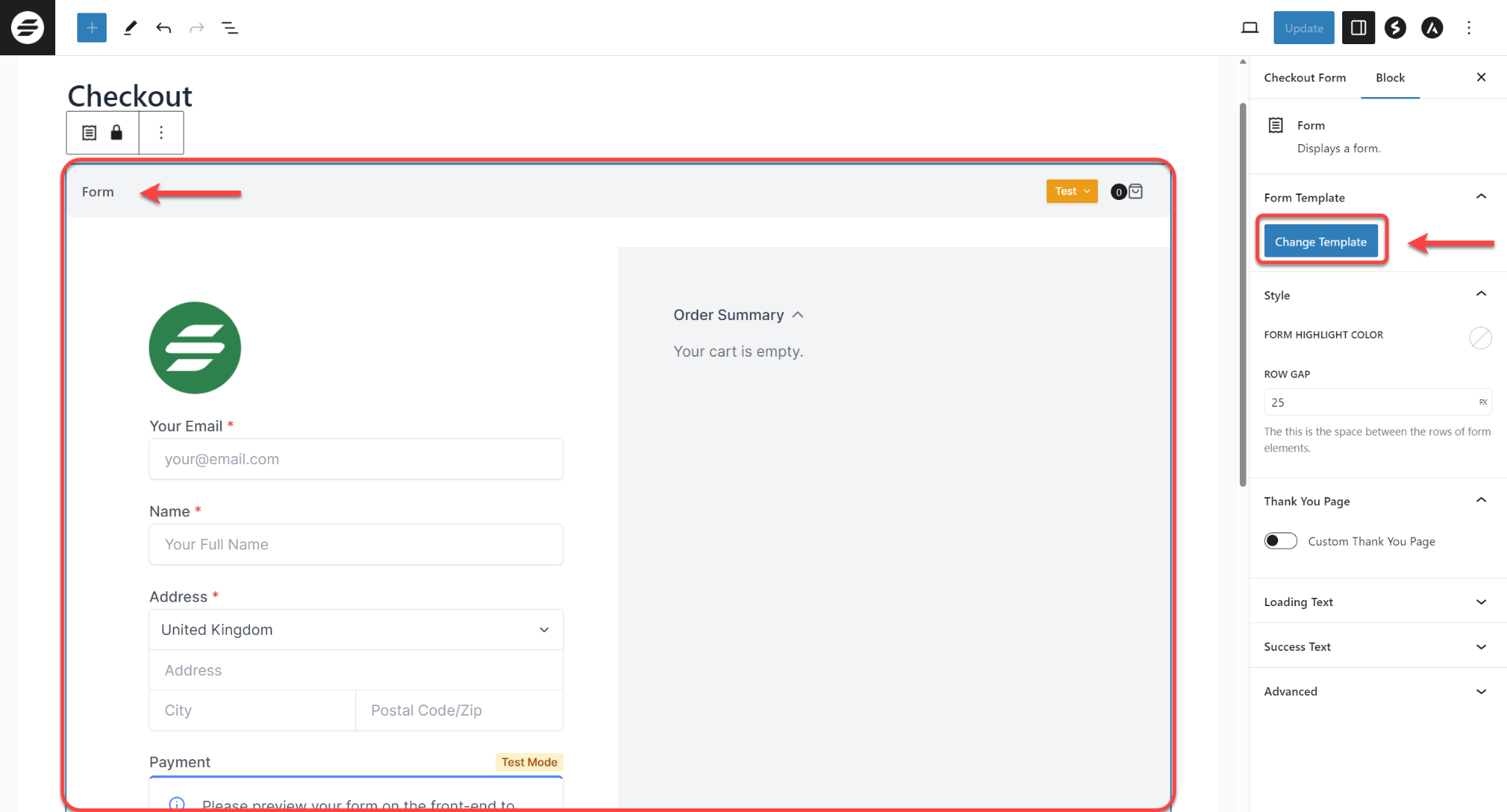
Task: Click the undo arrow icon
Action: click(163, 28)
